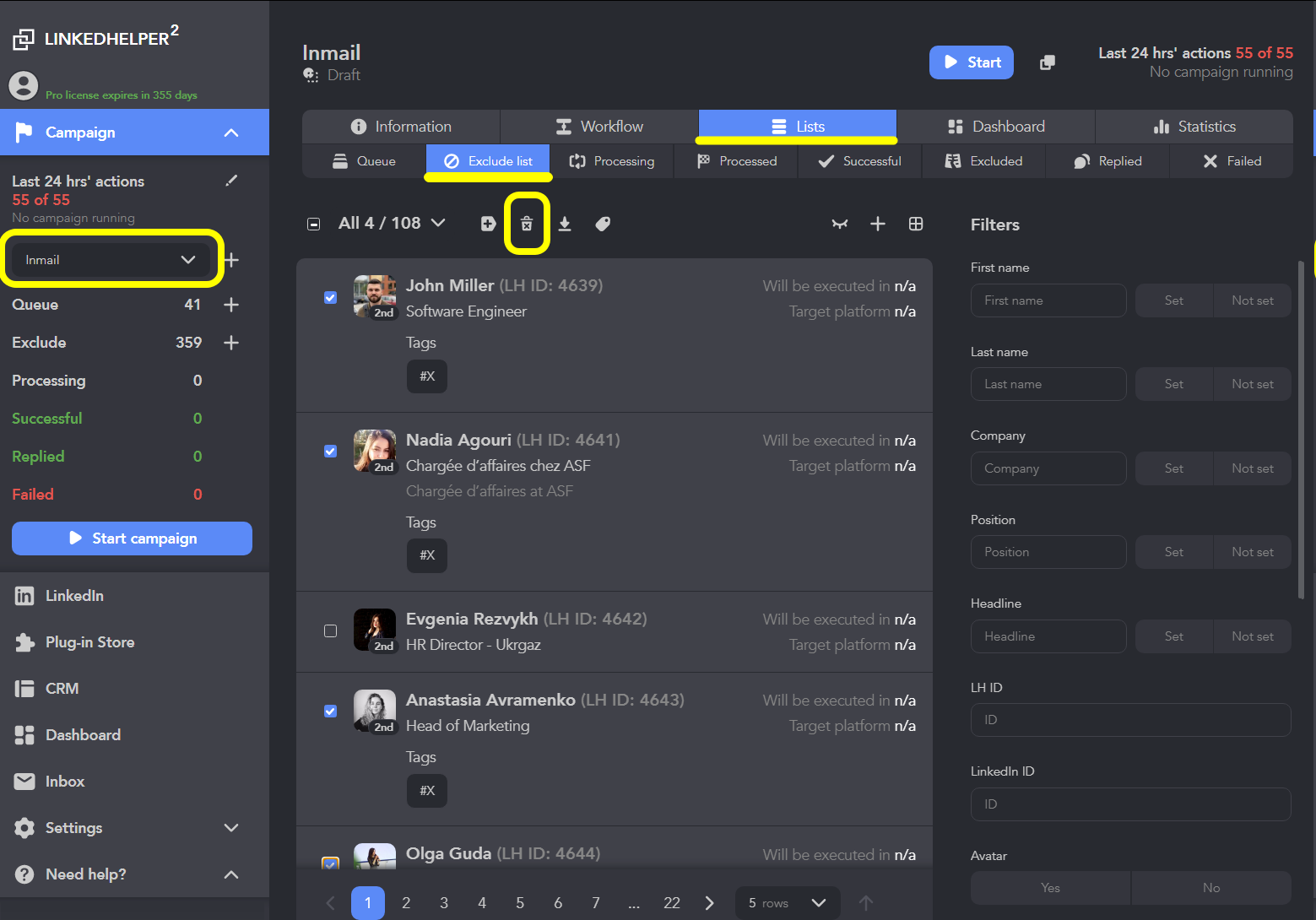Image resolution: width=1316 pixels, height=920 pixels.
Task: Click the add profiles icon next to All 4 / 108
Action: 488,224
